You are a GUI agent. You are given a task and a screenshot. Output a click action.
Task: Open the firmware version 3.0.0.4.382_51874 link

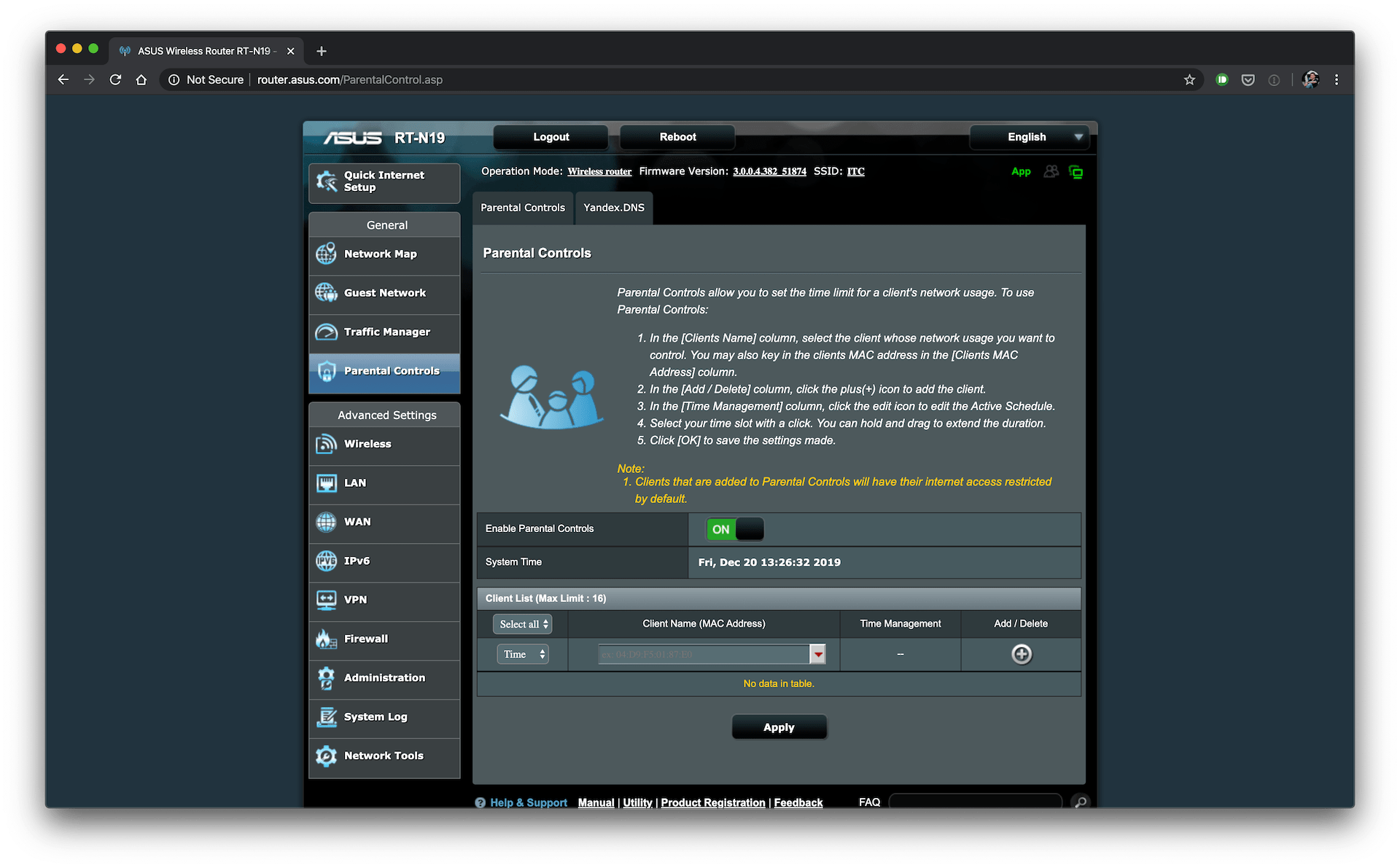pyautogui.click(x=769, y=171)
